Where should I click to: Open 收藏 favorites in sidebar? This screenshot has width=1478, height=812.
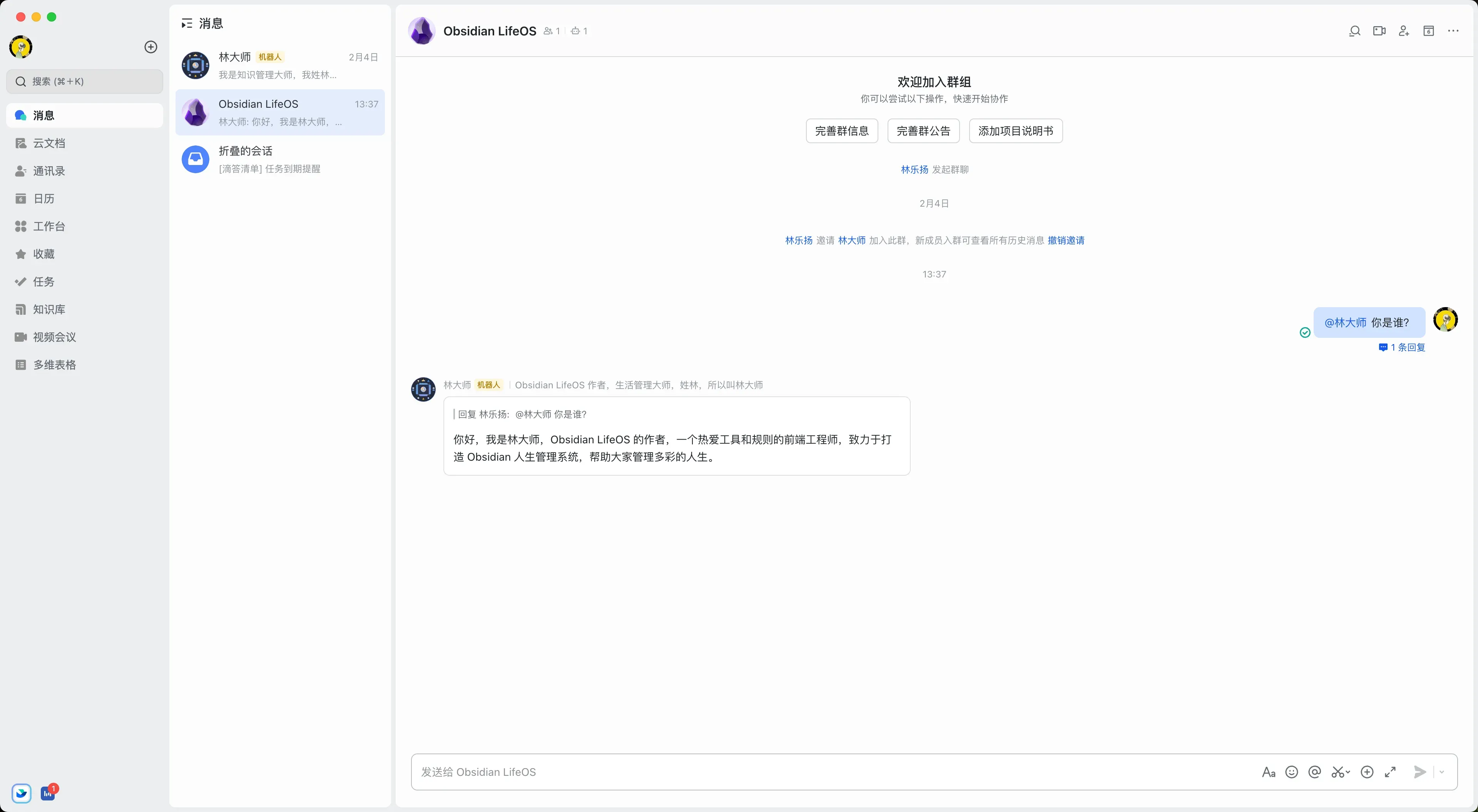(84, 254)
